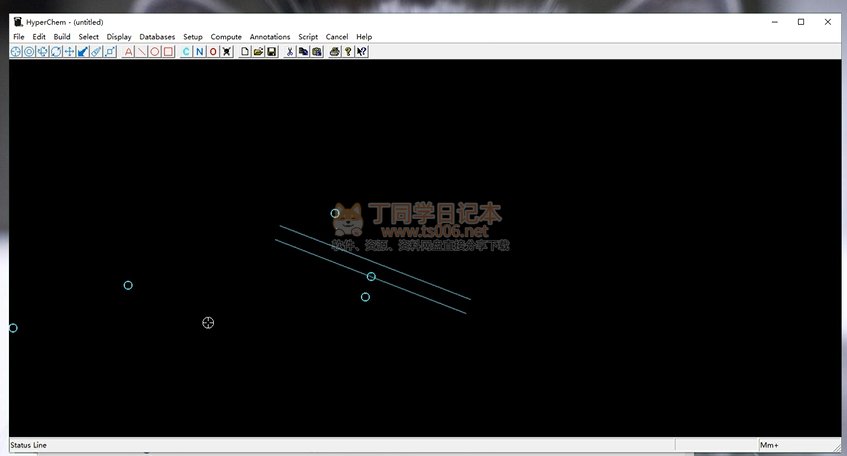Open the Edit menu
The width and height of the screenshot is (847, 456).
39,37
